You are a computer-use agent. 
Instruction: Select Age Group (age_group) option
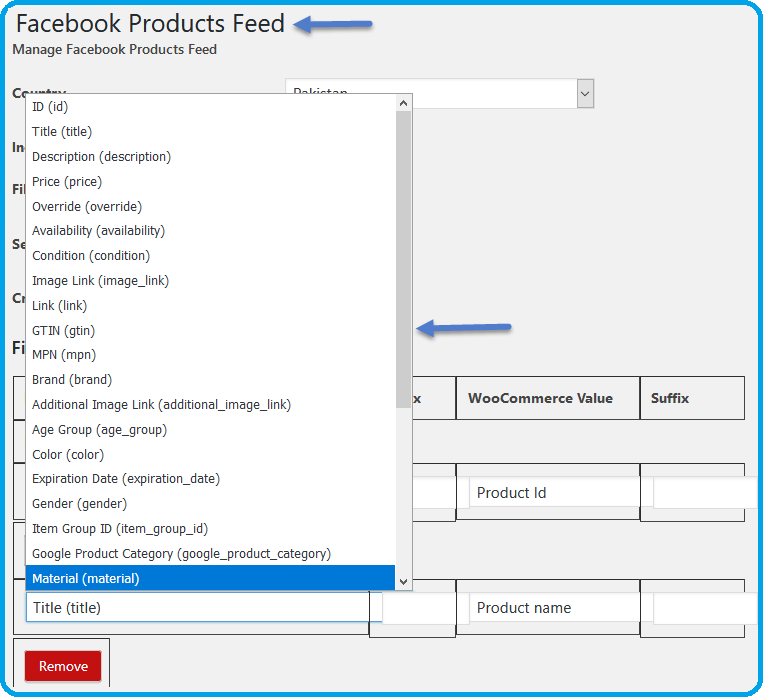[x=210, y=430]
